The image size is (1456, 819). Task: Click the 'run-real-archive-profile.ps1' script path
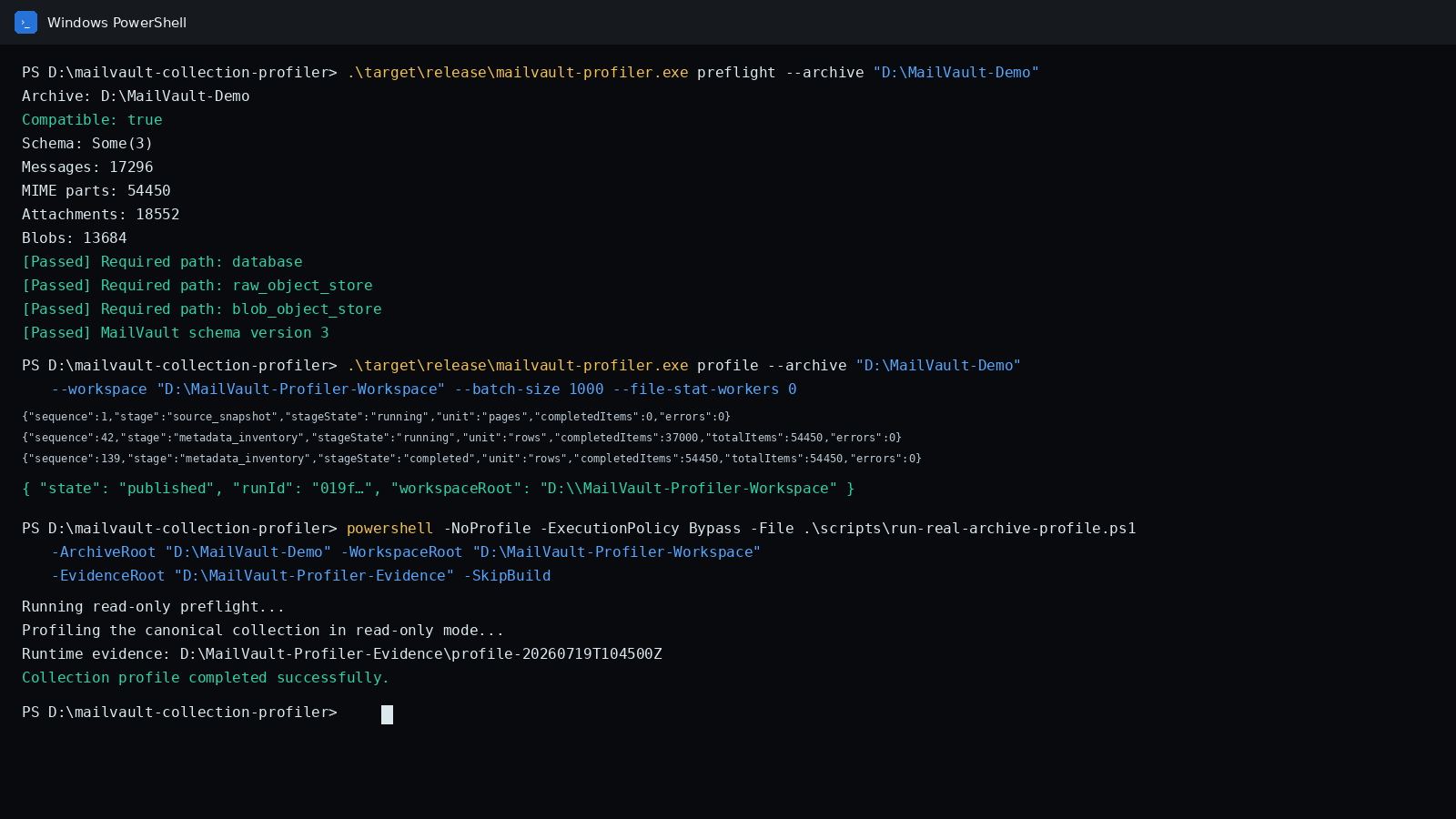click(x=969, y=529)
